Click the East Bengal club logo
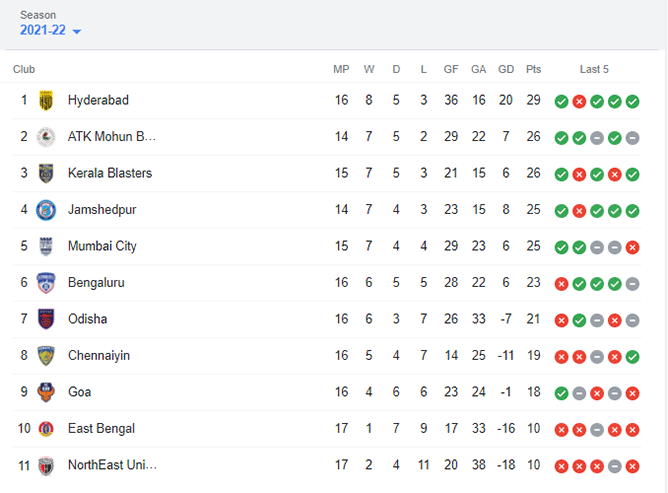Image resolution: width=668 pixels, height=493 pixels. click(x=46, y=429)
